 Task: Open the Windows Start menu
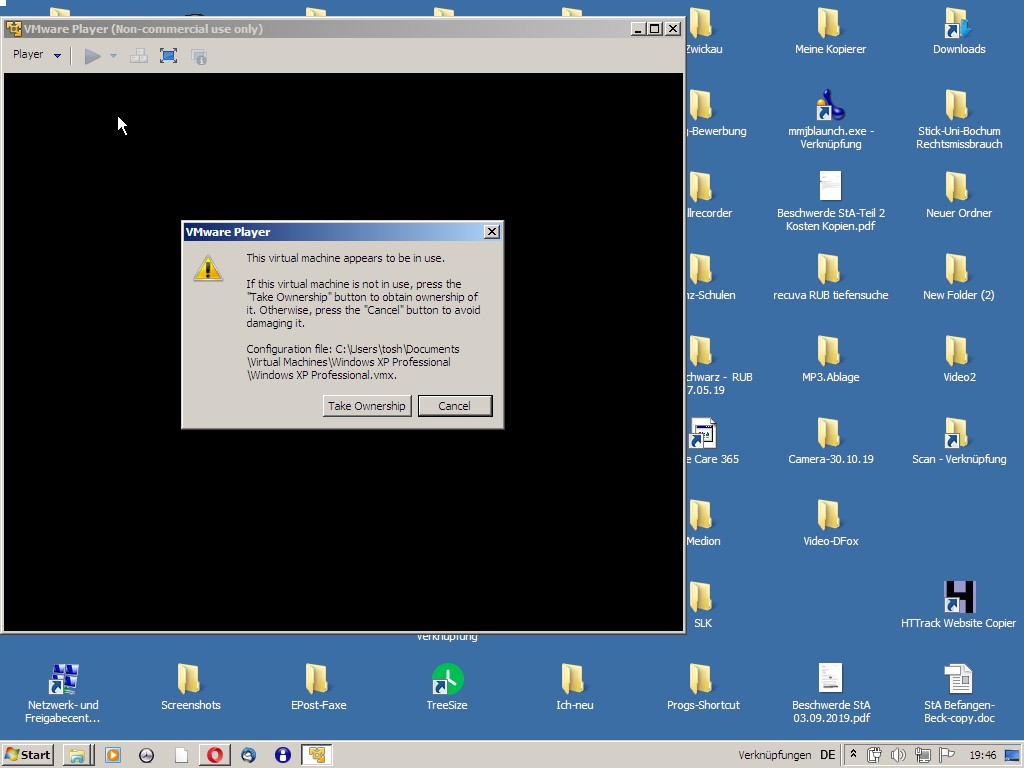click(28, 755)
